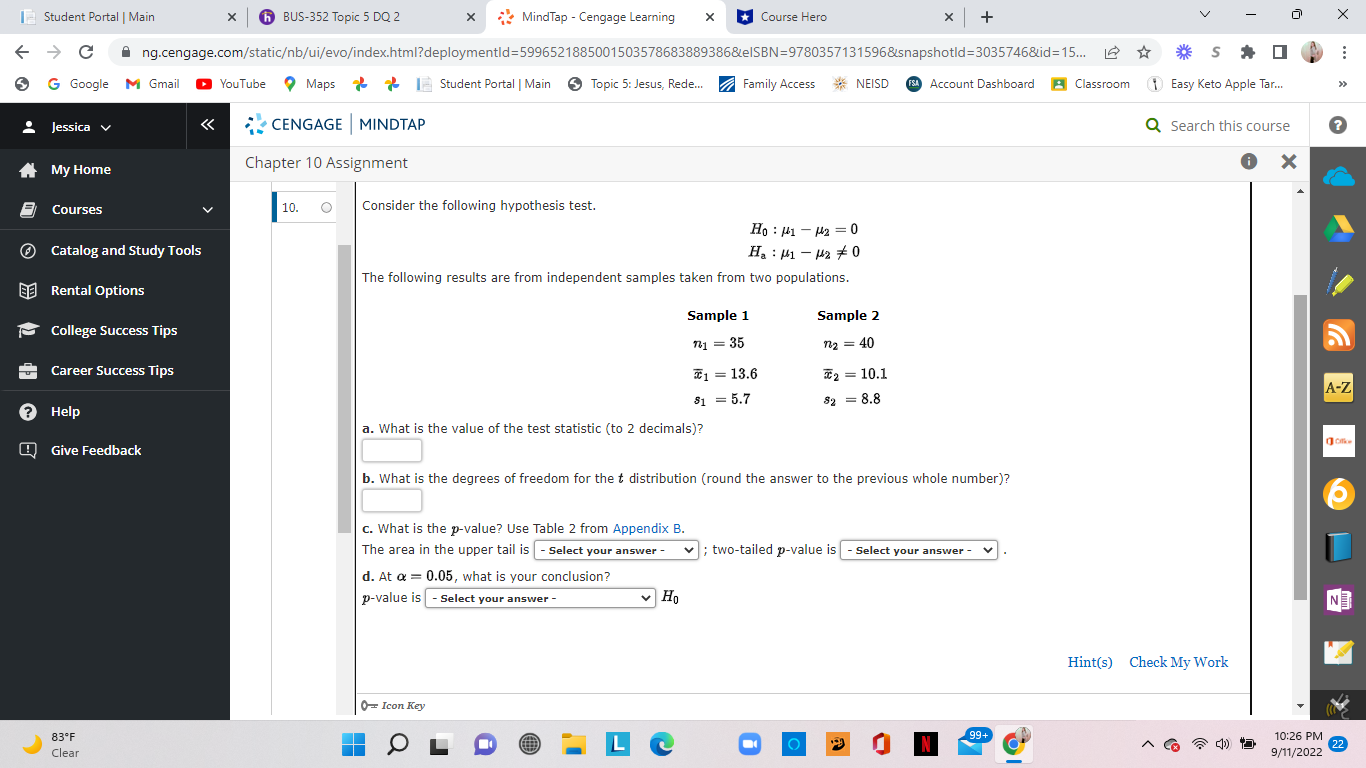
Task: Open the upper tail area answer dropdown
Action: pos(616,549)
